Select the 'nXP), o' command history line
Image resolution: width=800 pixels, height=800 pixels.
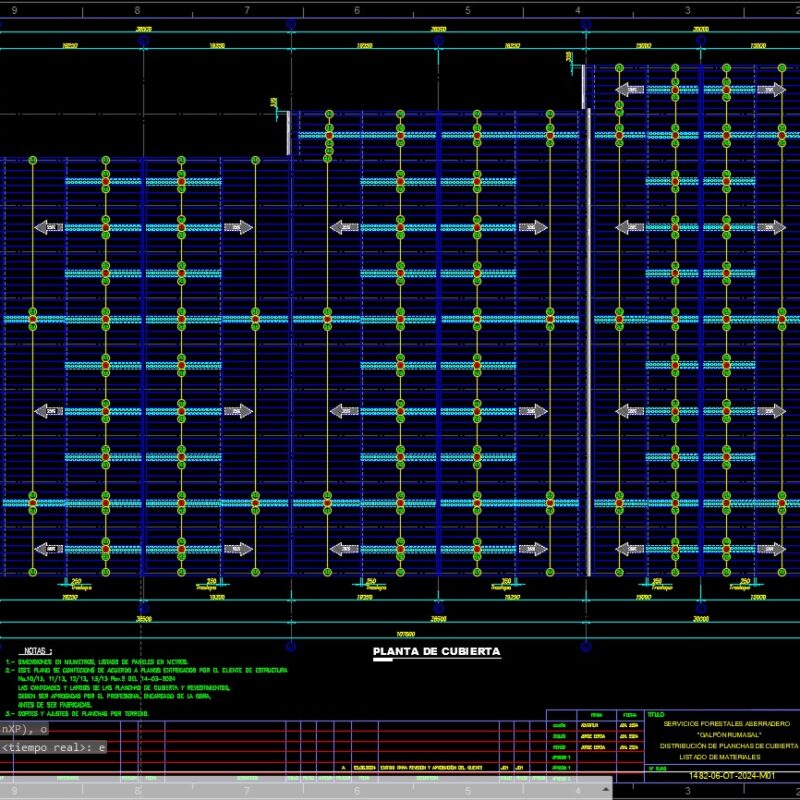pos(24,729)
